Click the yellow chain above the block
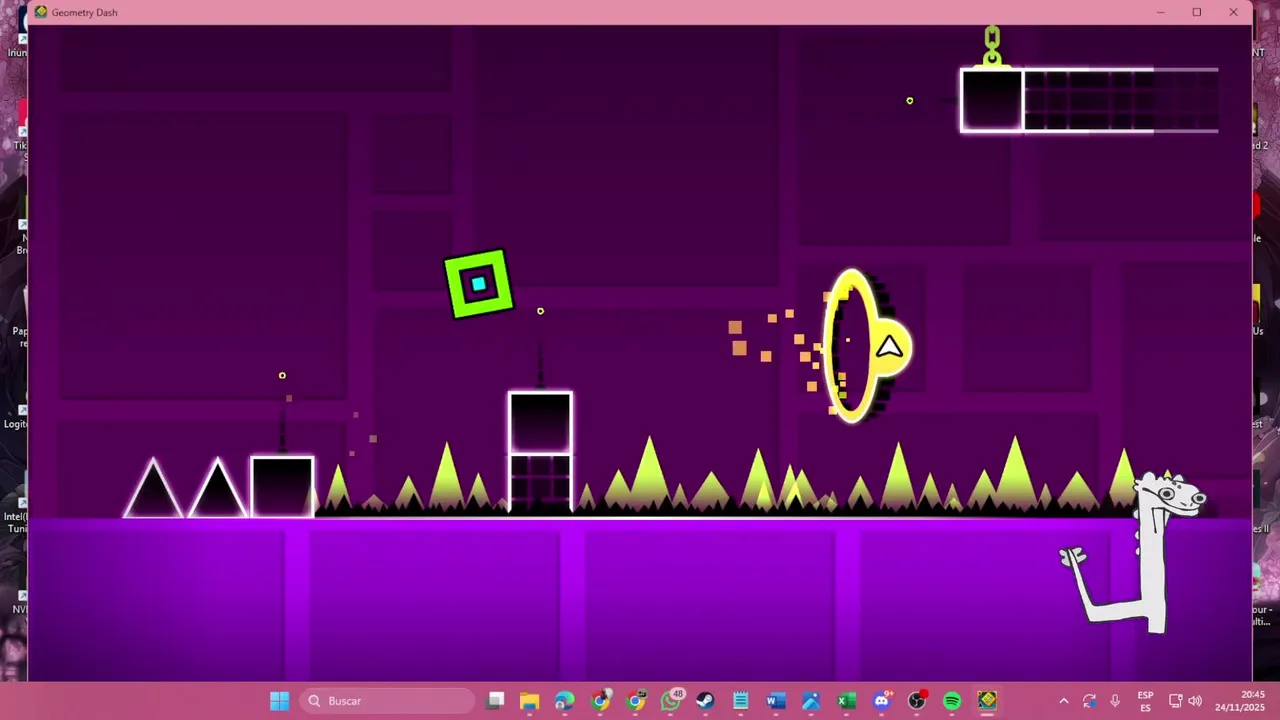The width and height of the screenshot is (1280, 720). (x=992, y=47)
